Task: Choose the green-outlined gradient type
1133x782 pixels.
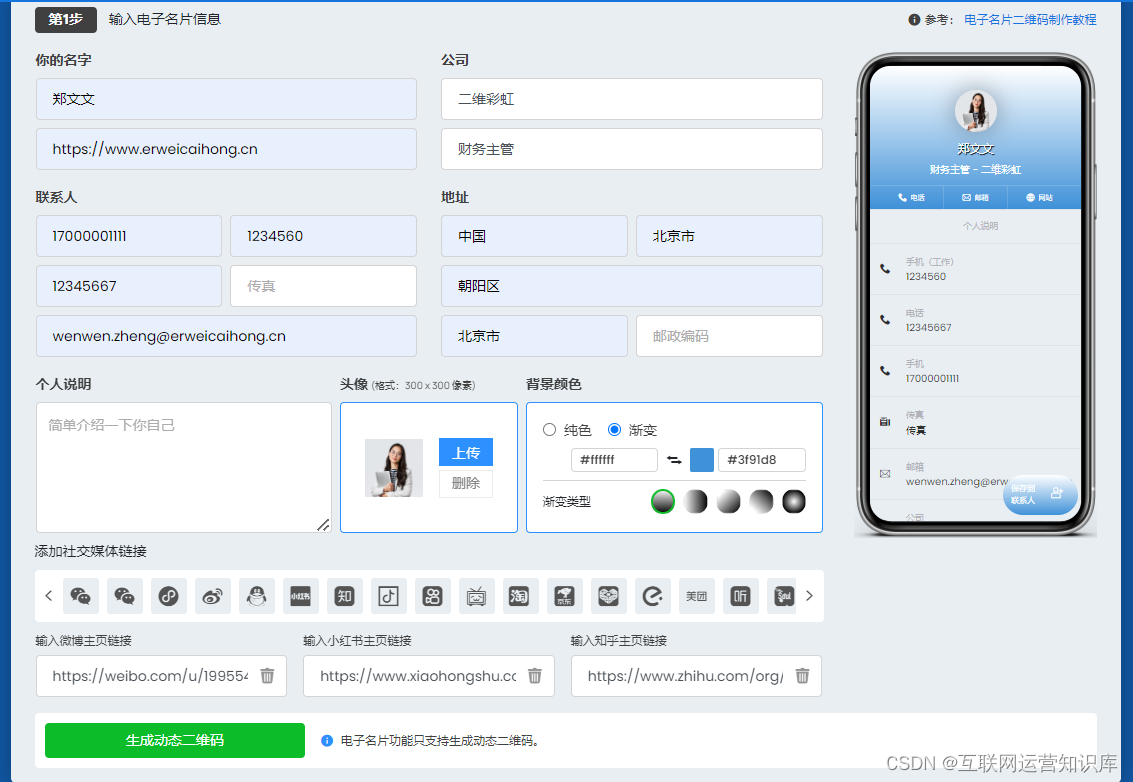Action: 663,502
